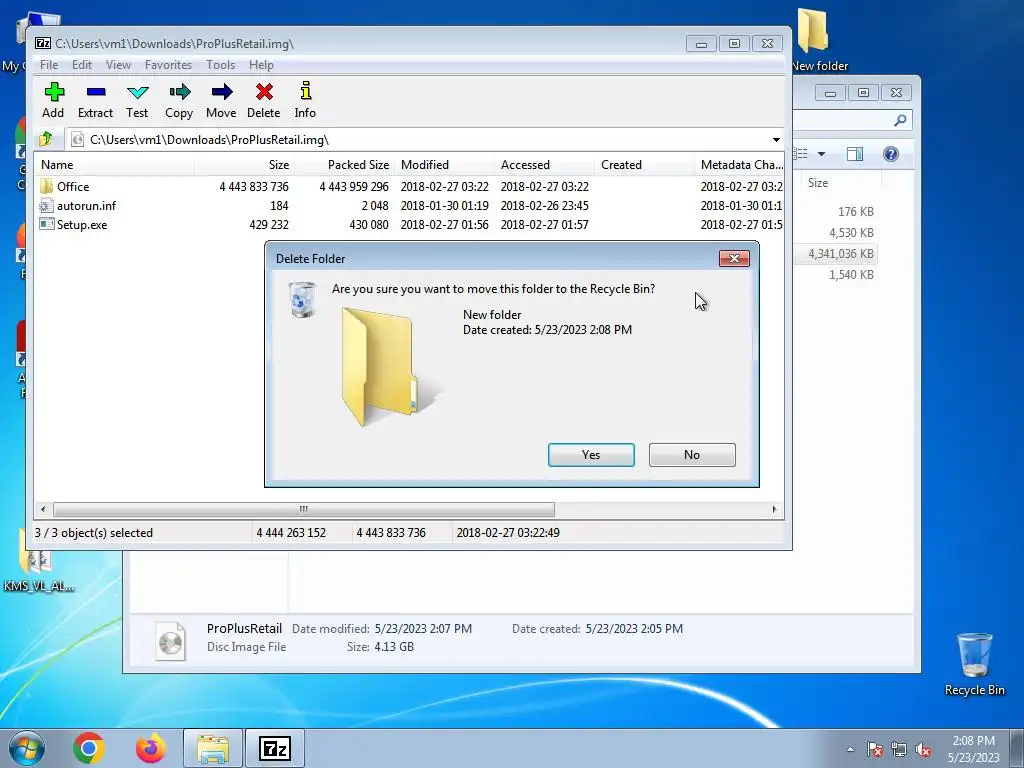Screen dimensions: 1024x768
Task: Select the 4,530 KB entry in Explorer
Action: click(x=851, y=232)
